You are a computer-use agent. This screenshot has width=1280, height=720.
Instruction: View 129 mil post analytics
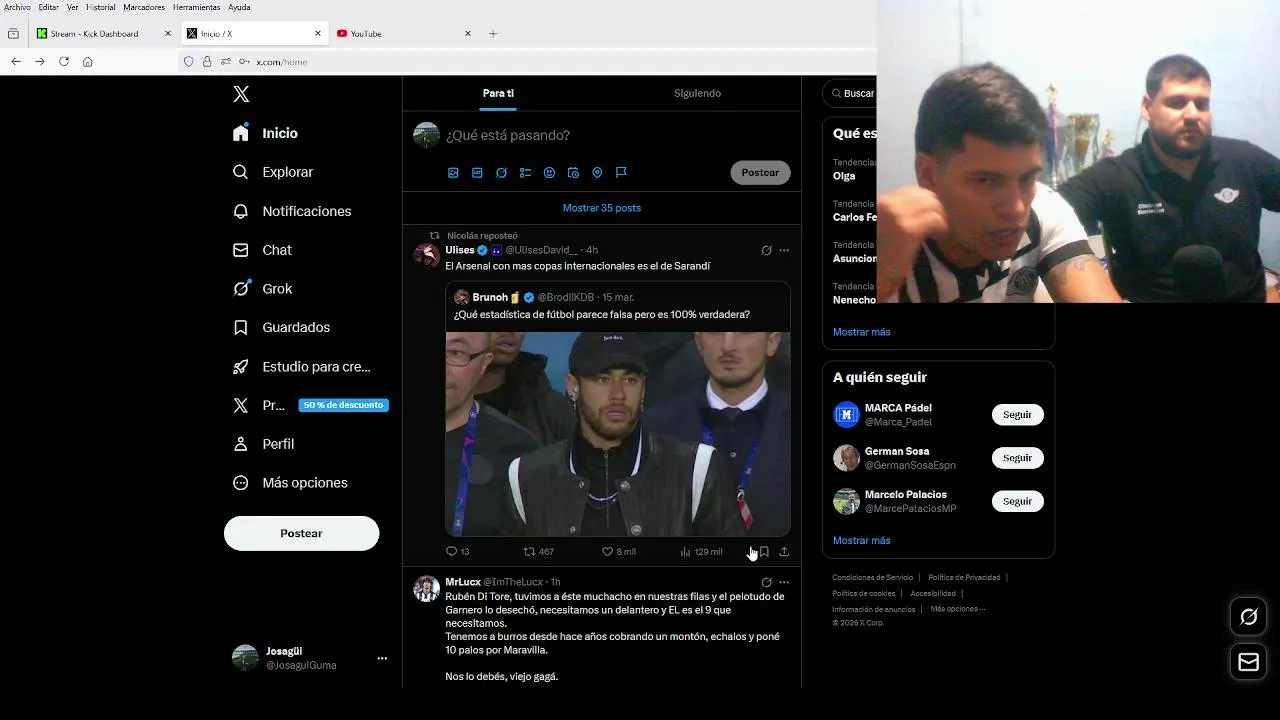coord(701,552)
